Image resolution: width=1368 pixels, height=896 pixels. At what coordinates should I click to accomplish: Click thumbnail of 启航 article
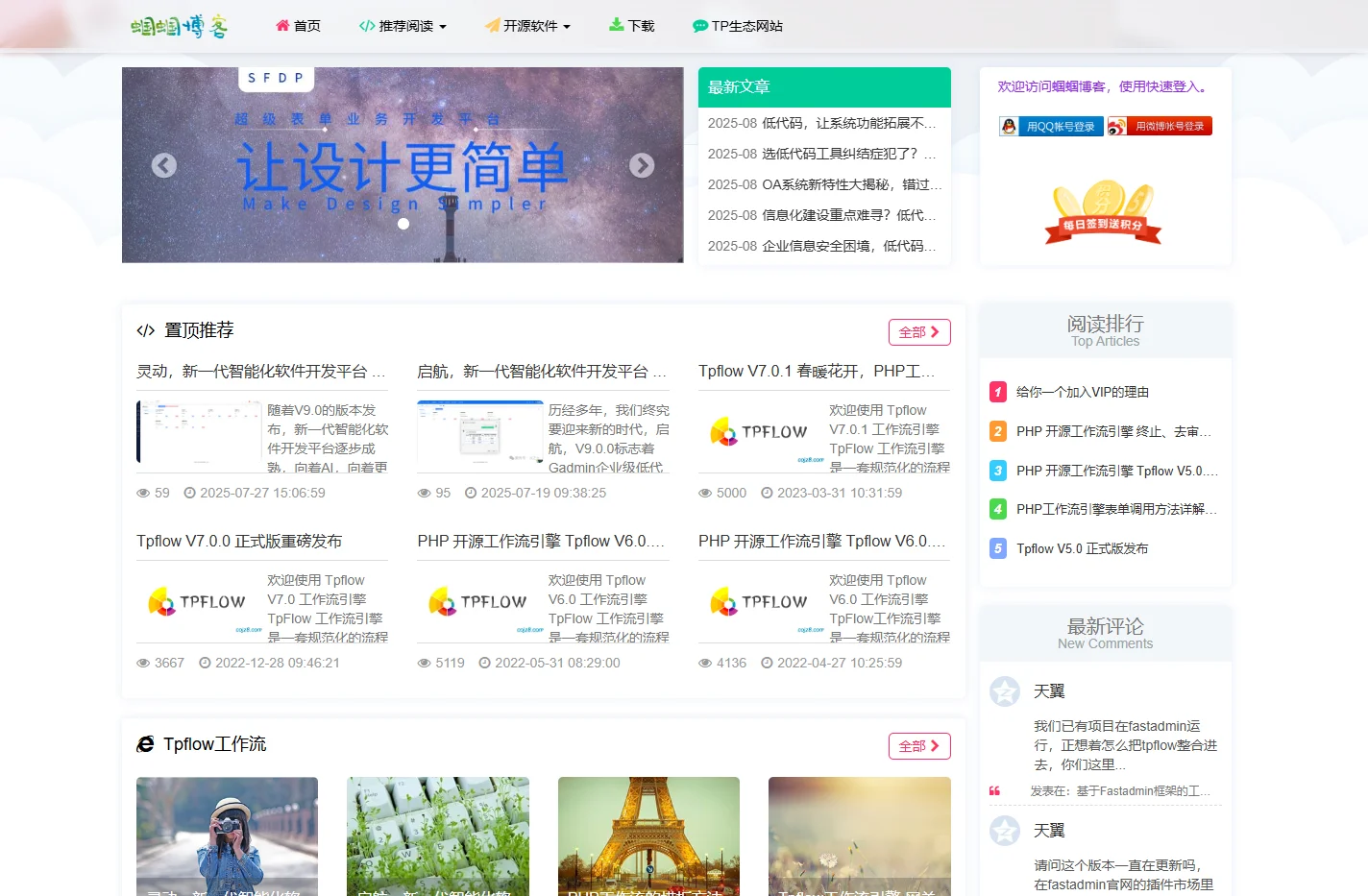(480, 432)
